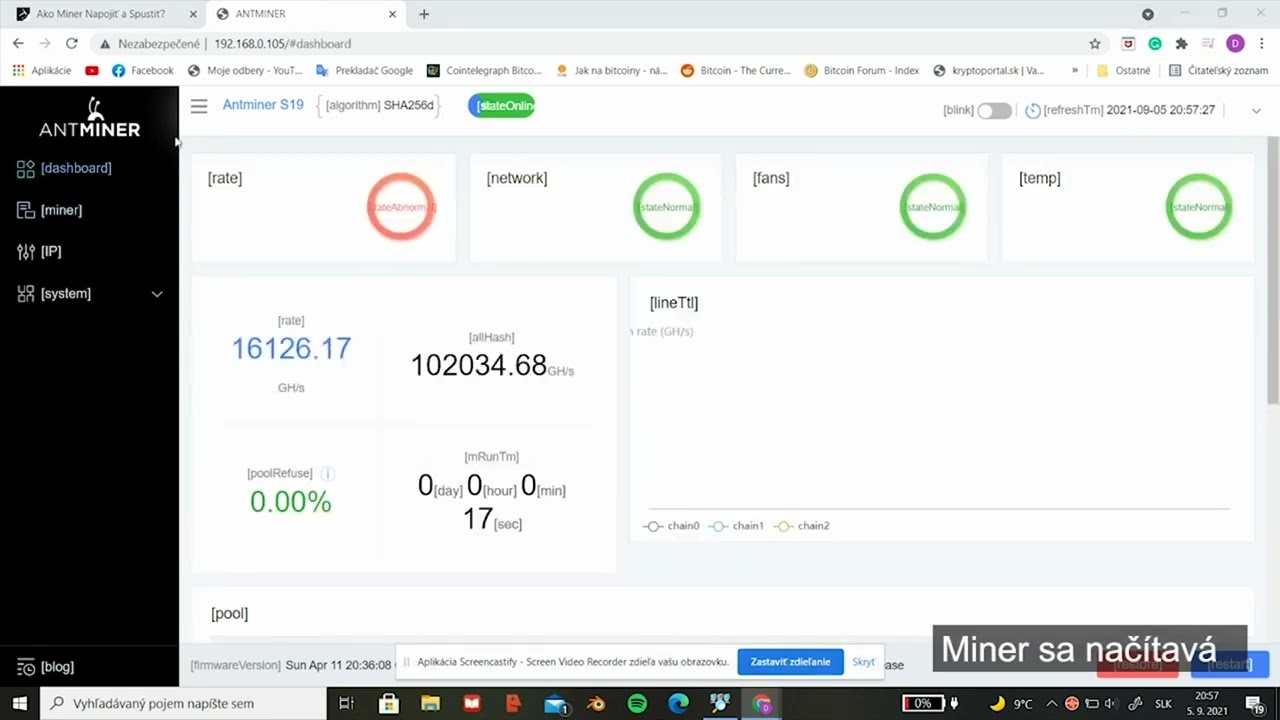Image resolution: width=1280 pixels, height=720 pixels.
Task: Open the Aplikácie apps shortcut
Action: tap(42, 71)
